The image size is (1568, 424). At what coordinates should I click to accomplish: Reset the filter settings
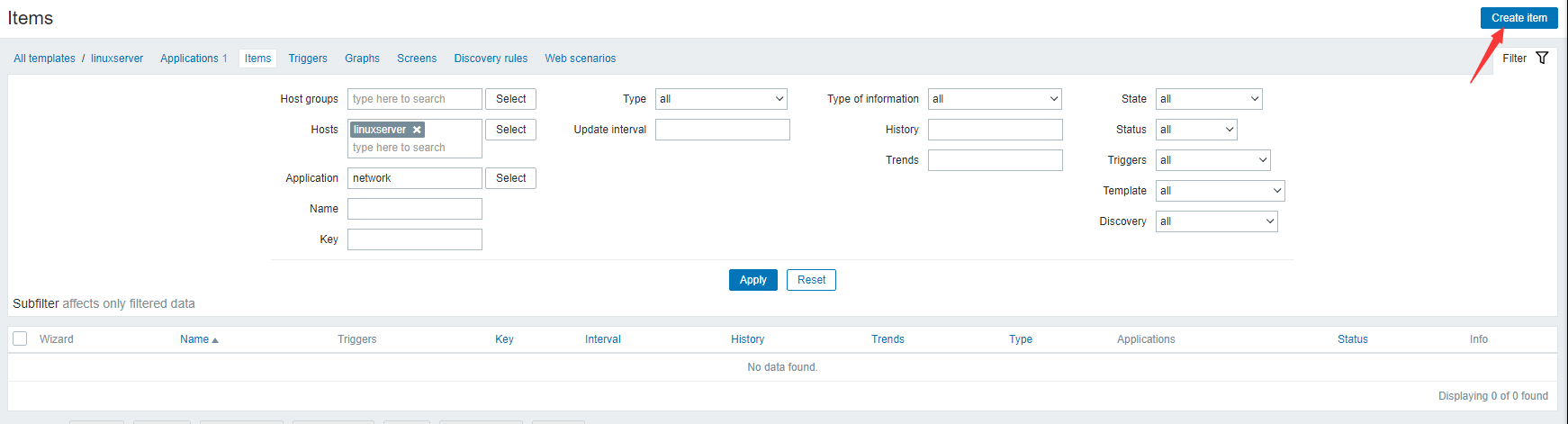[x=811, y=280]
